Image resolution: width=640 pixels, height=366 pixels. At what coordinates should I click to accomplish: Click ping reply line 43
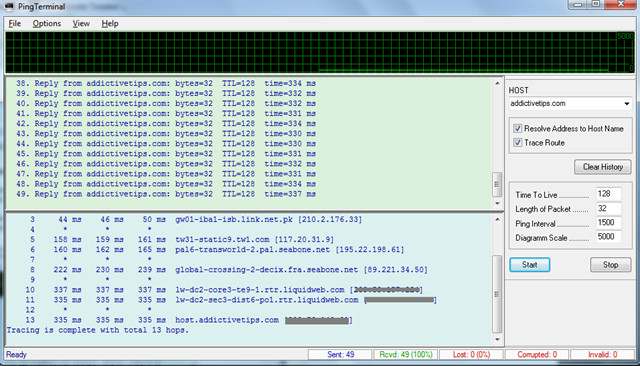pos(166,134)
